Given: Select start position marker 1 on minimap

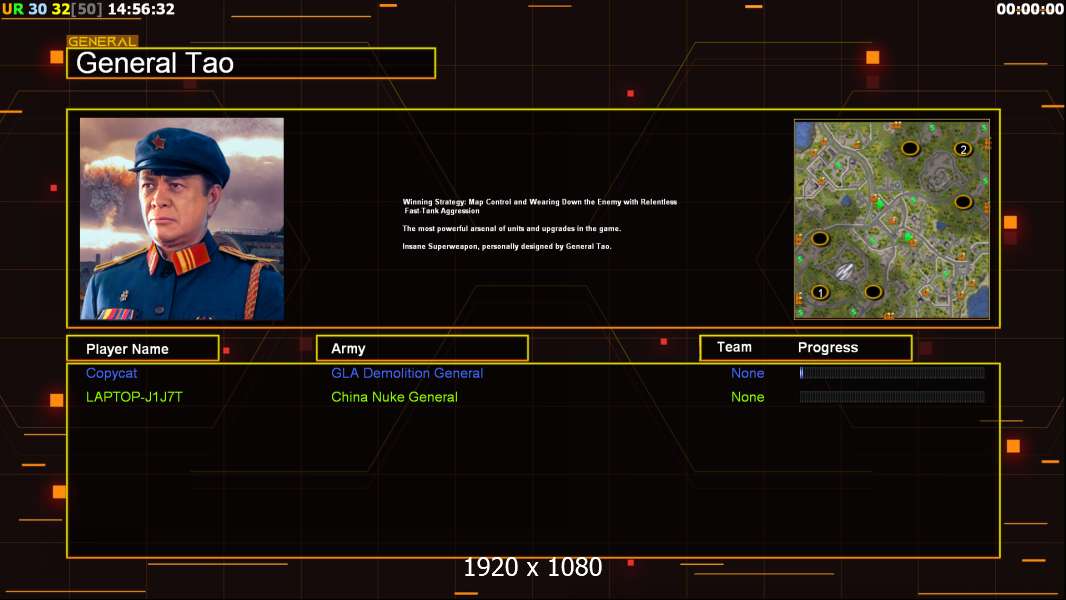Looking at the screenshot, I should [820, 292].
